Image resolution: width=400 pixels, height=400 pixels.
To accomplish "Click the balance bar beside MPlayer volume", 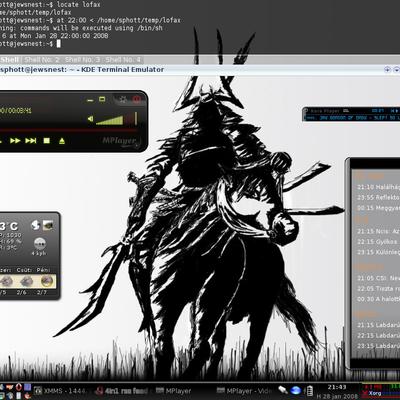I will click(136, 119).
